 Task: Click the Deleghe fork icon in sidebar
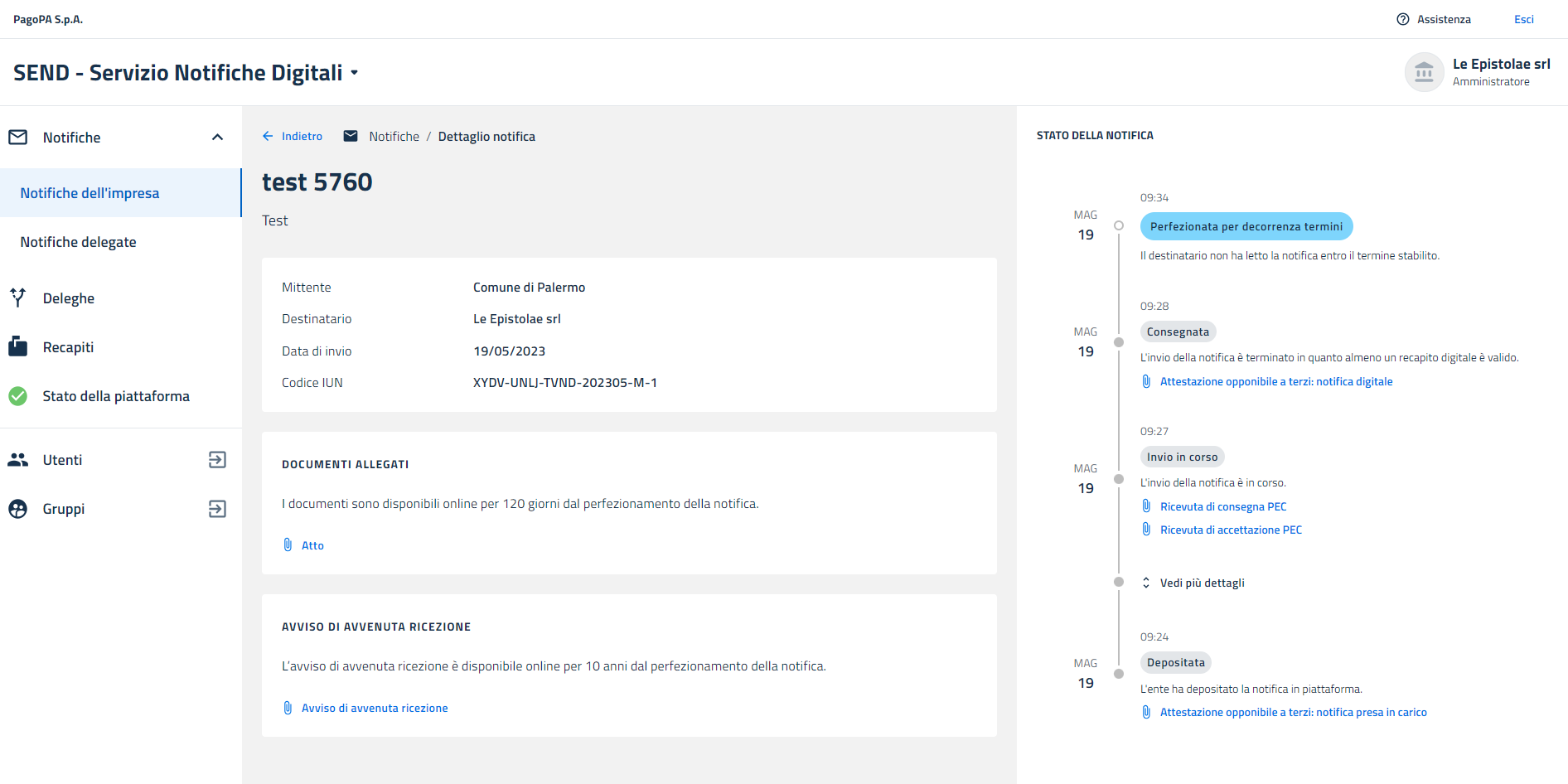[17, 298]
